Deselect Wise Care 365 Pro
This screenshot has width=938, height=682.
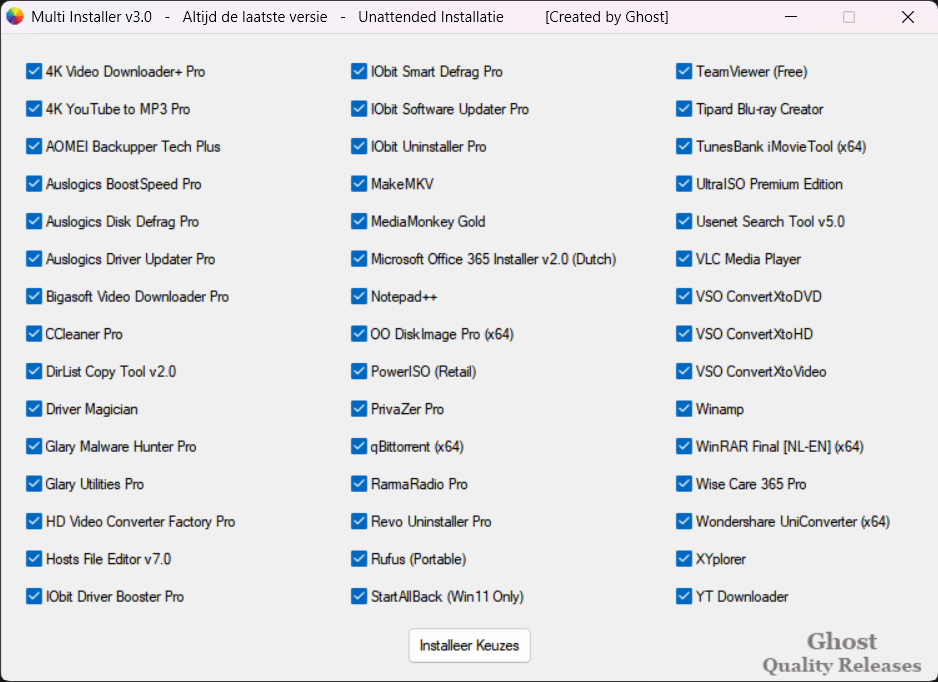(684, 484)
